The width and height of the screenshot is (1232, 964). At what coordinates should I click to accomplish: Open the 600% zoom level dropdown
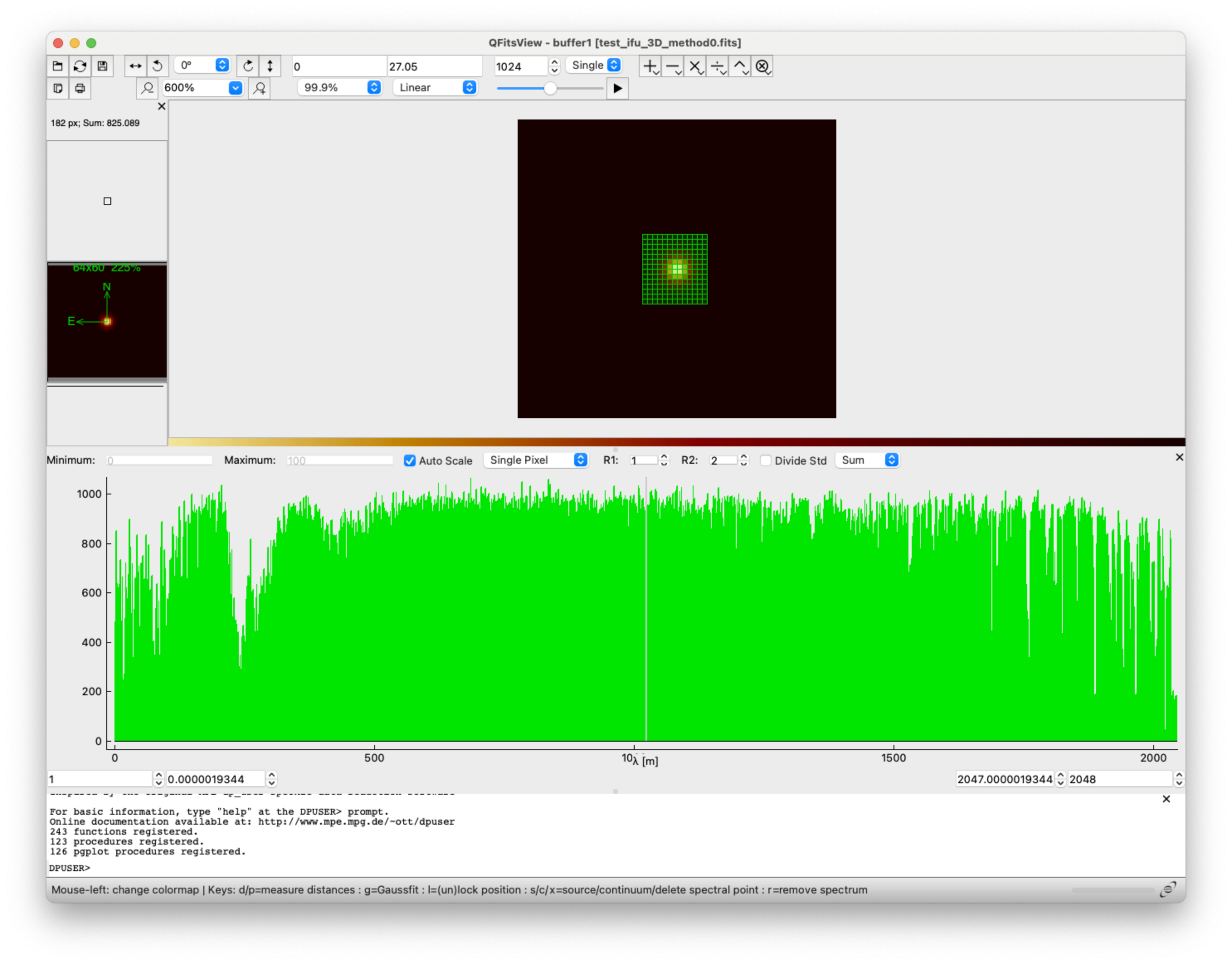[235, 88]
